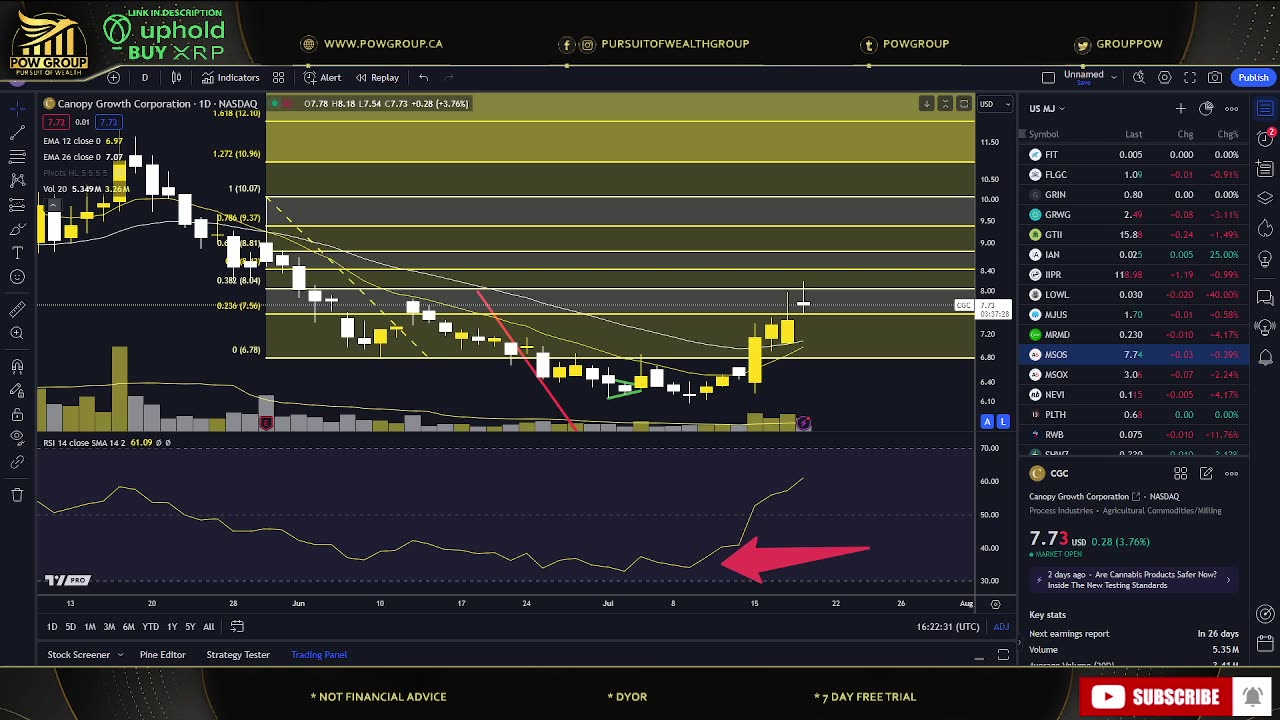
Task: Click the Publish button
Action: (1253, 77)
